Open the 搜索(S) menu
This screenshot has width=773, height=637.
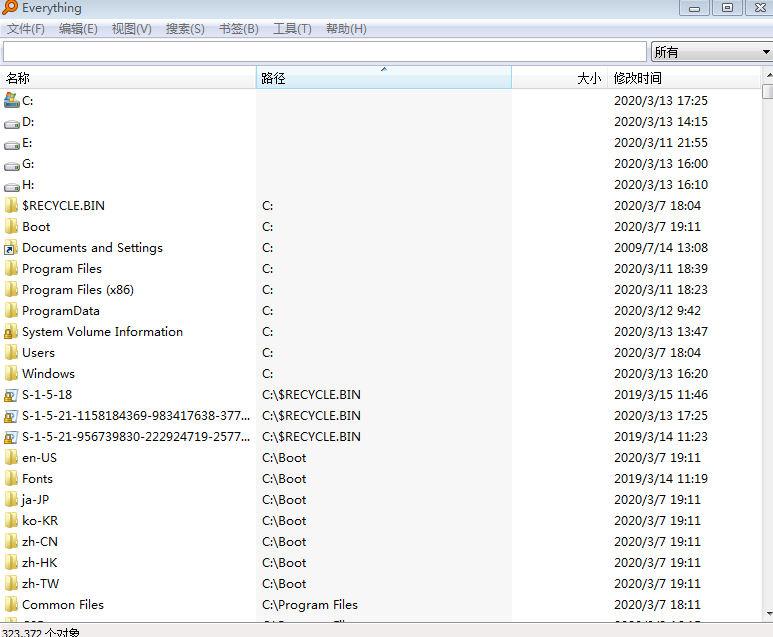click(x=185, y=29)
